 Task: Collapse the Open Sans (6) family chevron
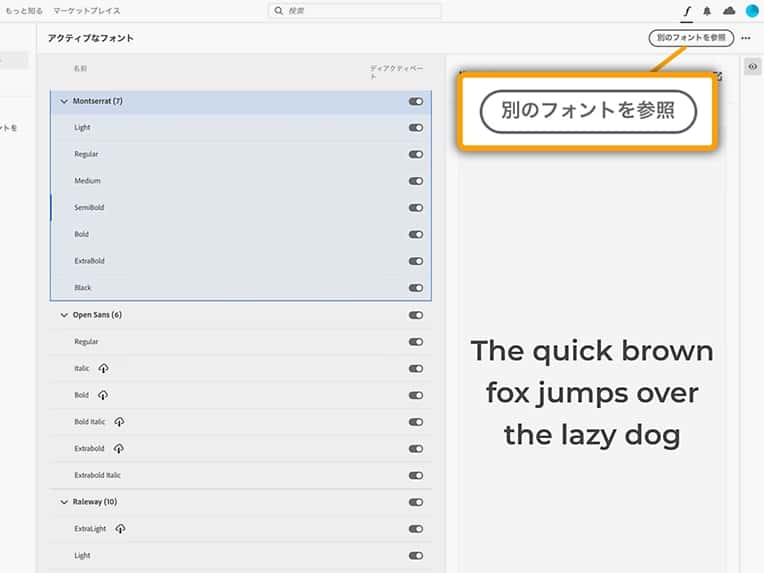64,315
